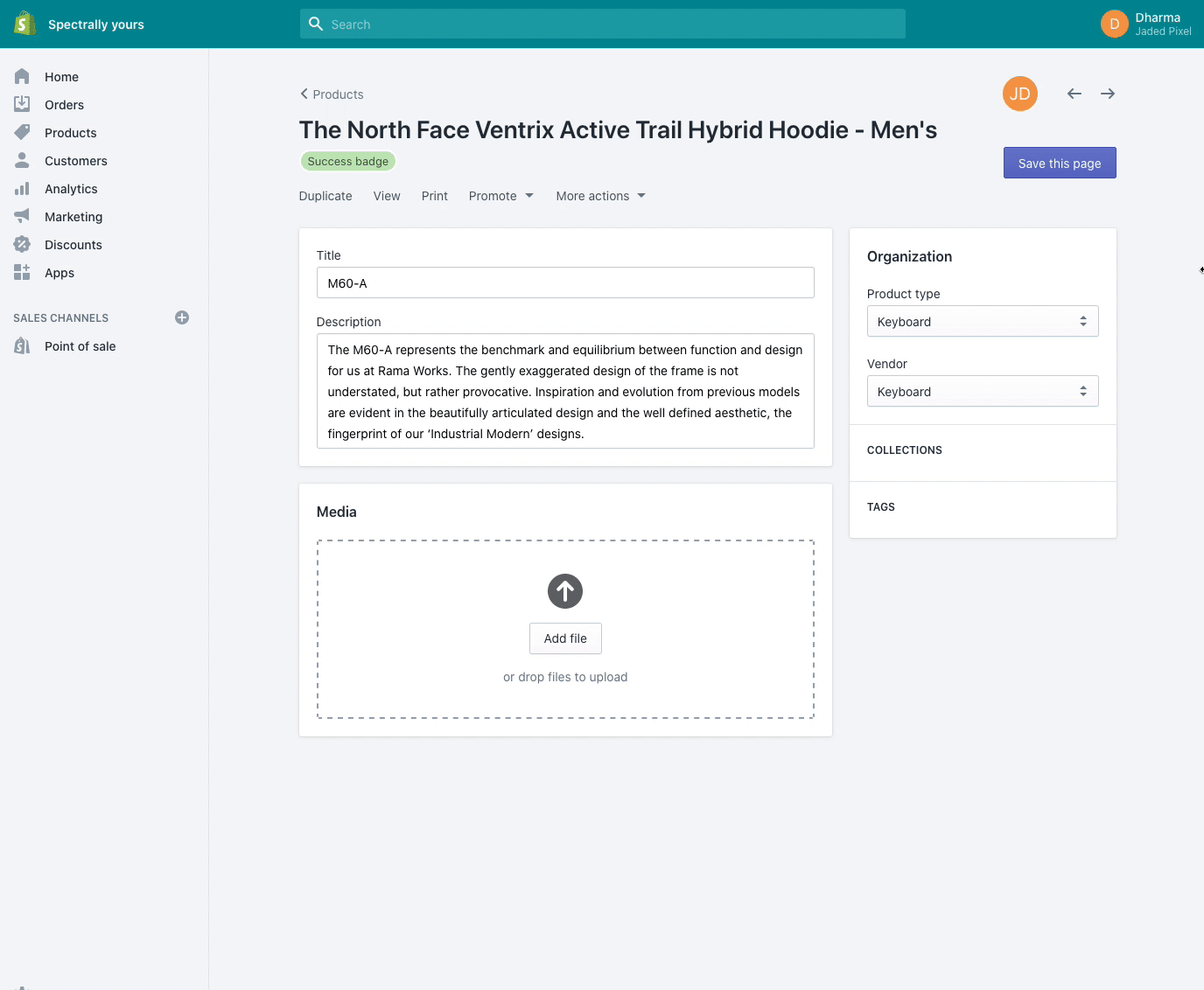
Task: Open Discounts in navigation
Action: tap(73, 245)
